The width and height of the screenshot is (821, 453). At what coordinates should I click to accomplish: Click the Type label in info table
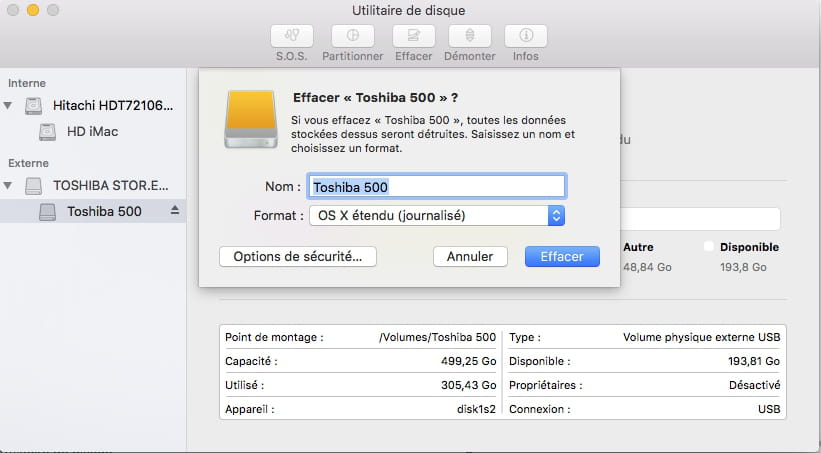(x=525, y=337)
